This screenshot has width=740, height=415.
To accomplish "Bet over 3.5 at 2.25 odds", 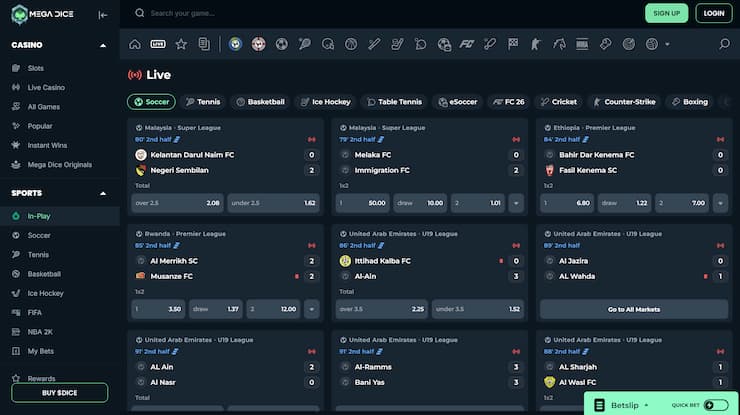I will [x=382, y=309].
